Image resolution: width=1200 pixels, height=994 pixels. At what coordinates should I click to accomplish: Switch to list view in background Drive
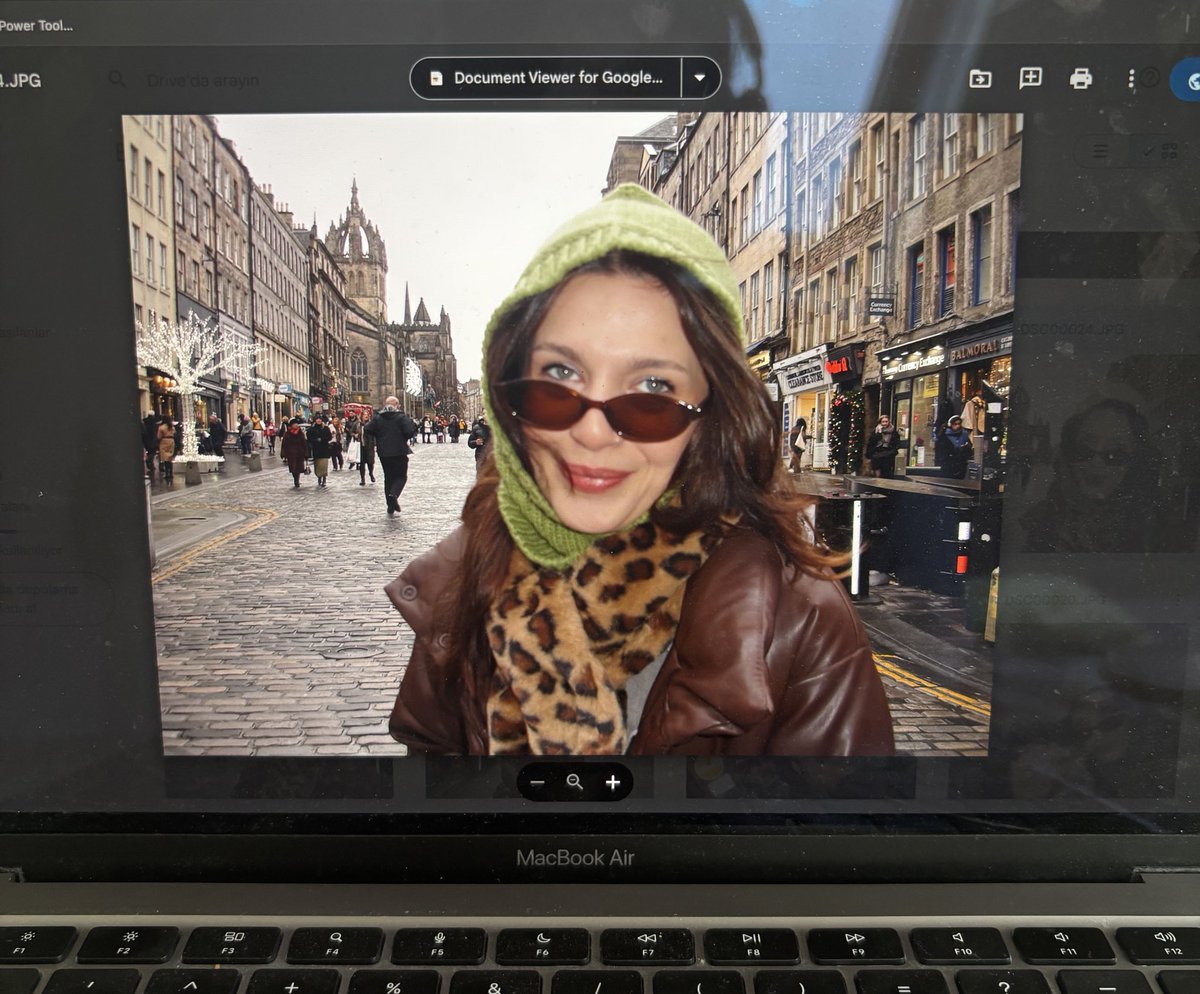pyautogui.click(x=1100, y=151)
